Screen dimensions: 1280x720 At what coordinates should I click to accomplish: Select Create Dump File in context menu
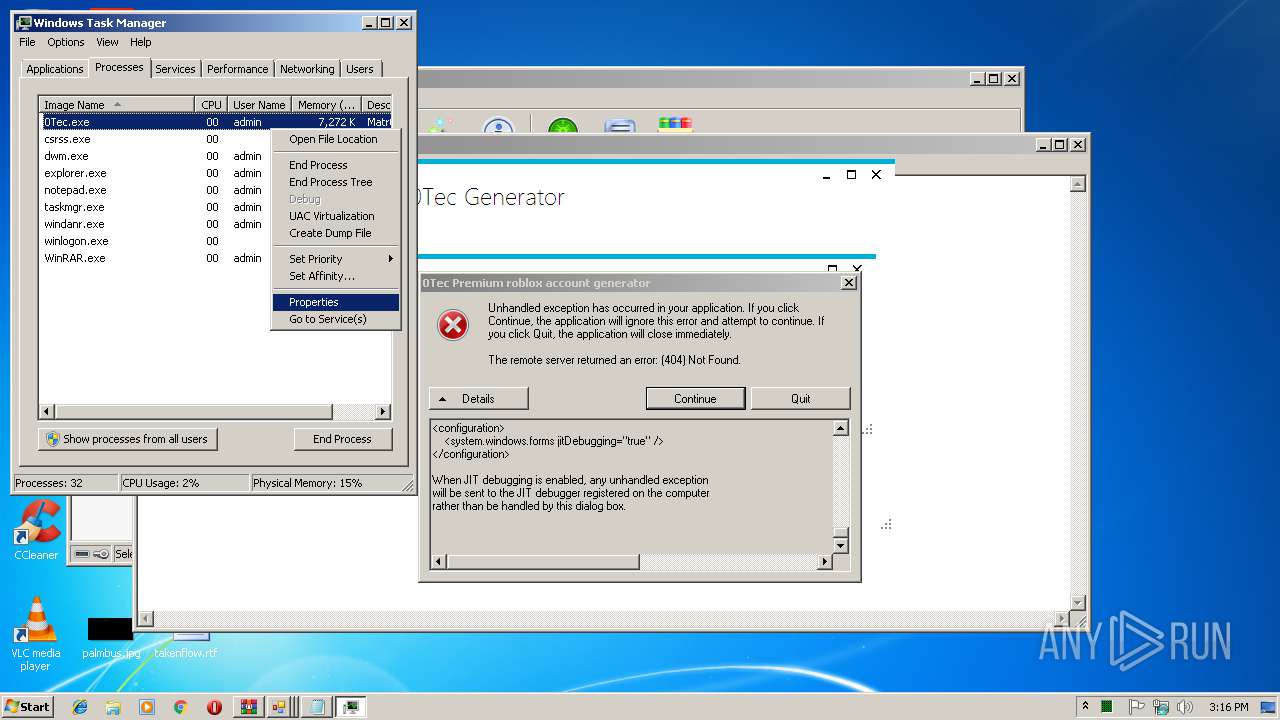click(336, 233)
